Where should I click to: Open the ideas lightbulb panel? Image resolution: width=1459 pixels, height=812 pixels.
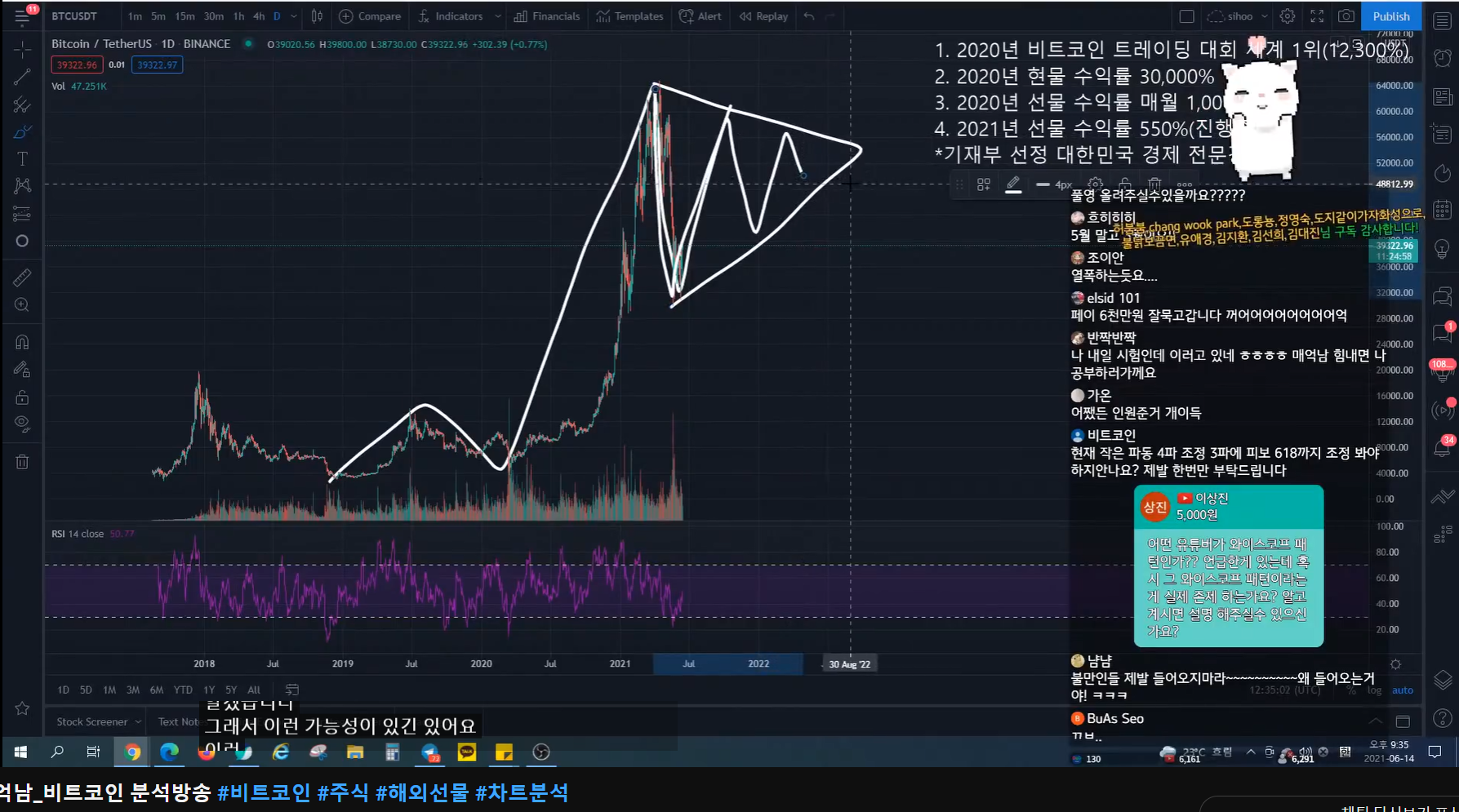coord(1442,250)
